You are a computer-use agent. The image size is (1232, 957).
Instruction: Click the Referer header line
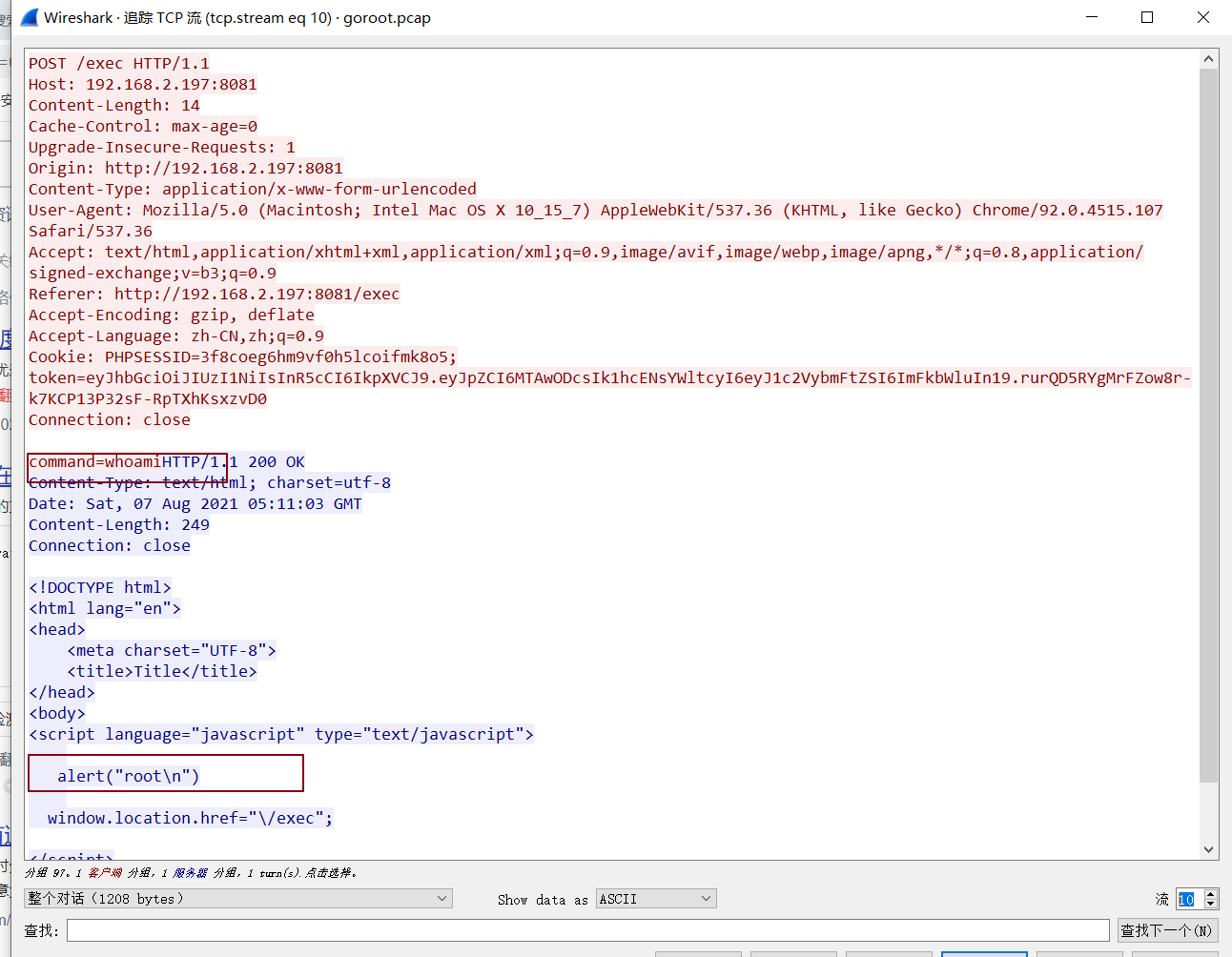click(x=215, y=295)
